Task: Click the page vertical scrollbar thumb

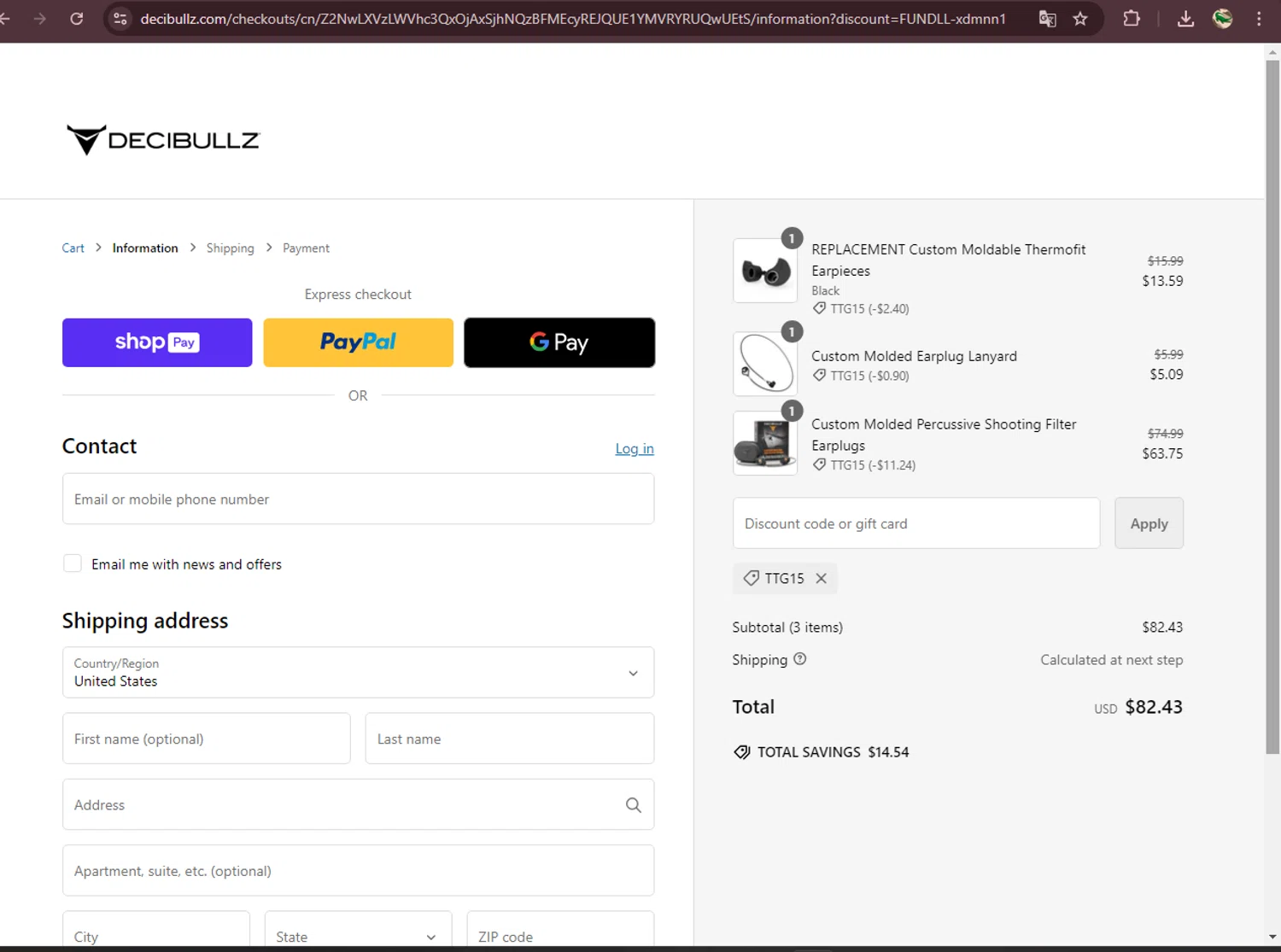Action: (x=1272, y=407)
